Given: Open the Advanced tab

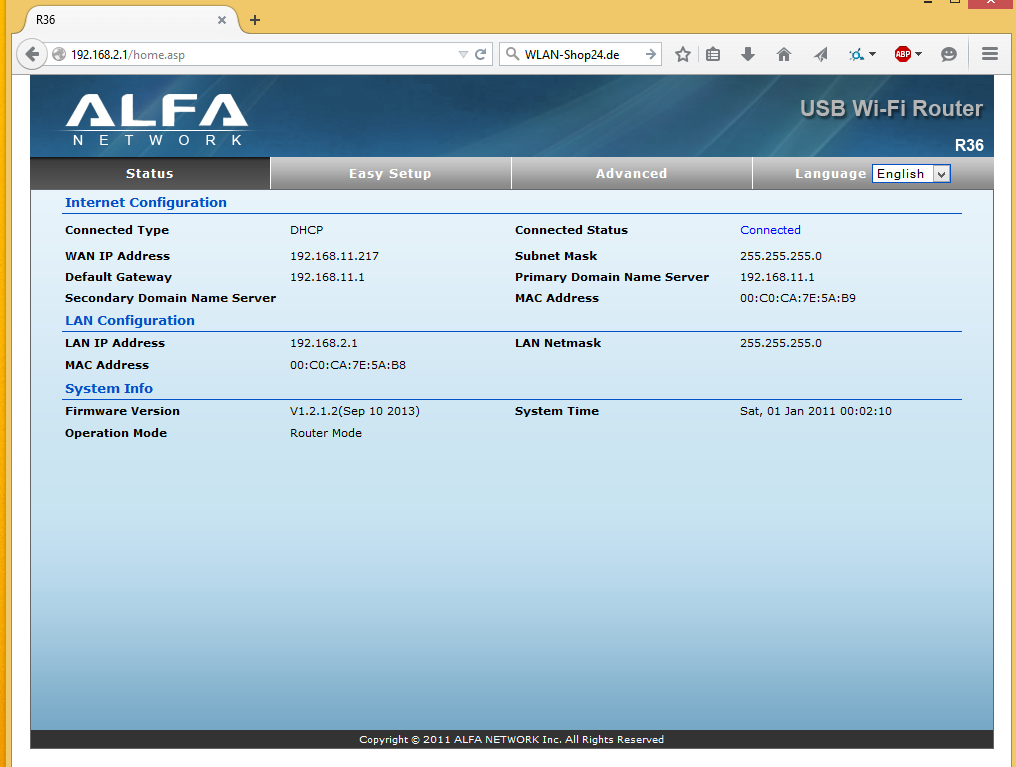Looking at the screenshot, I should (631, 174).
